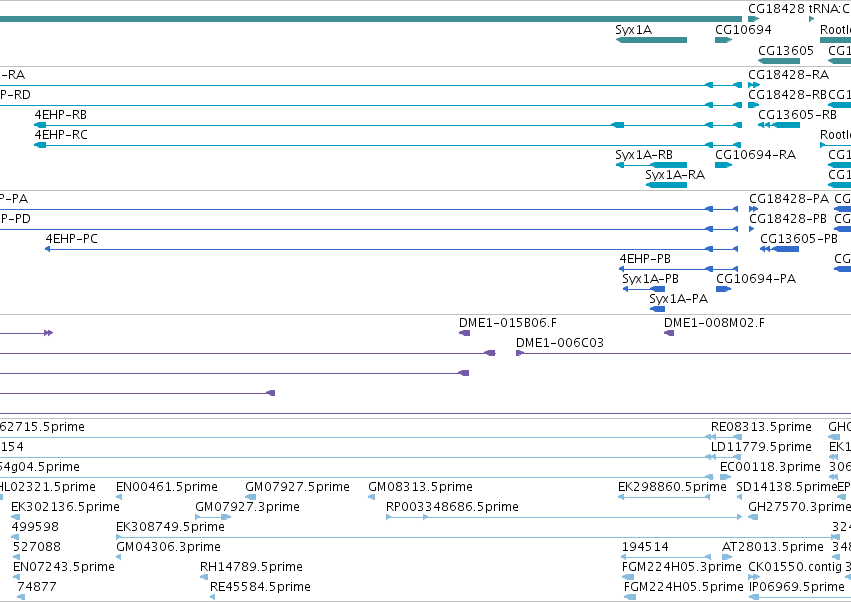Image resolution: width=851 pixels, height=602 pixels.
Task: Select EST IP06969.5prime label
Action: [797, 587]
